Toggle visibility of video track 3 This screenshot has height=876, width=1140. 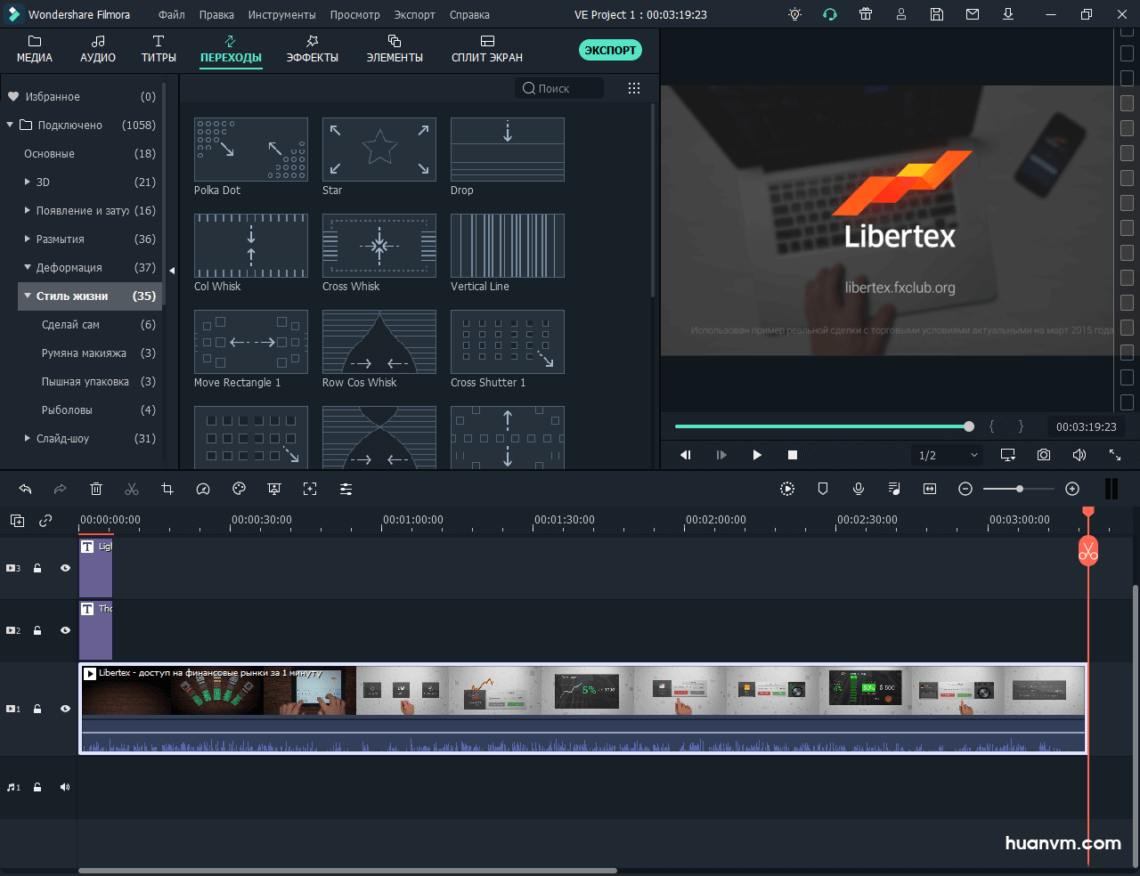(x=65, y=568)
